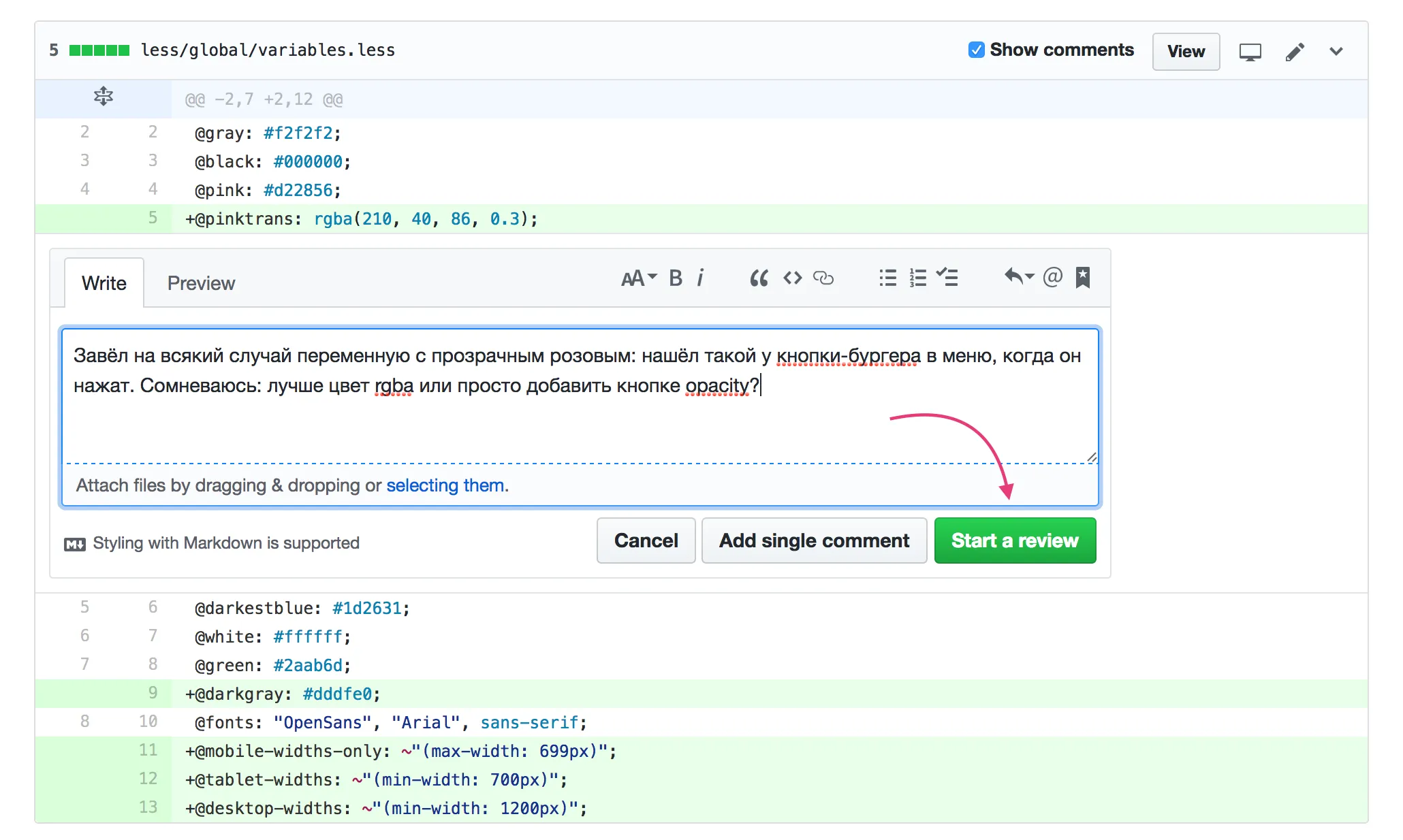
Task: Switch to the Preview tab
Action: point(201,283)
